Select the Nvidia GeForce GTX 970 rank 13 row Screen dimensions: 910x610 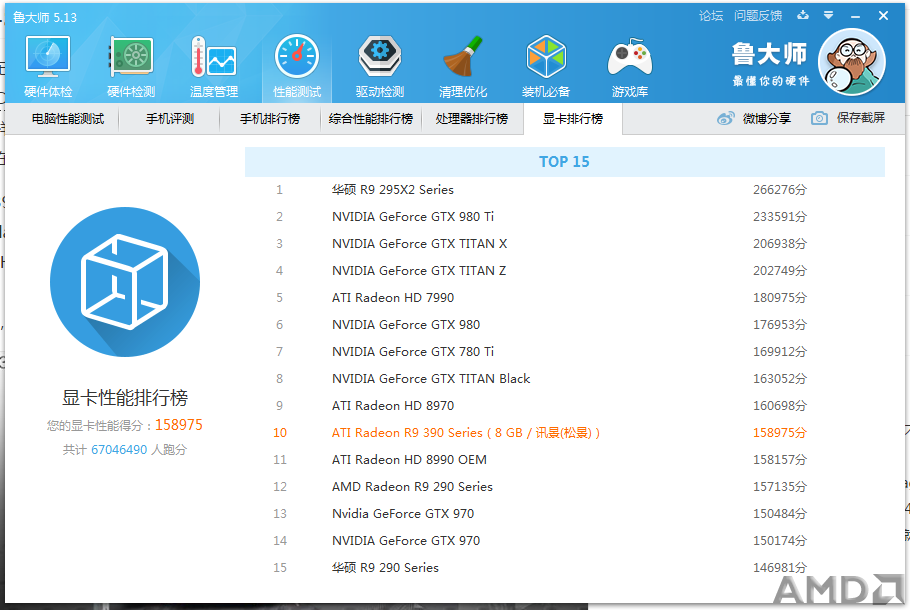565,514
